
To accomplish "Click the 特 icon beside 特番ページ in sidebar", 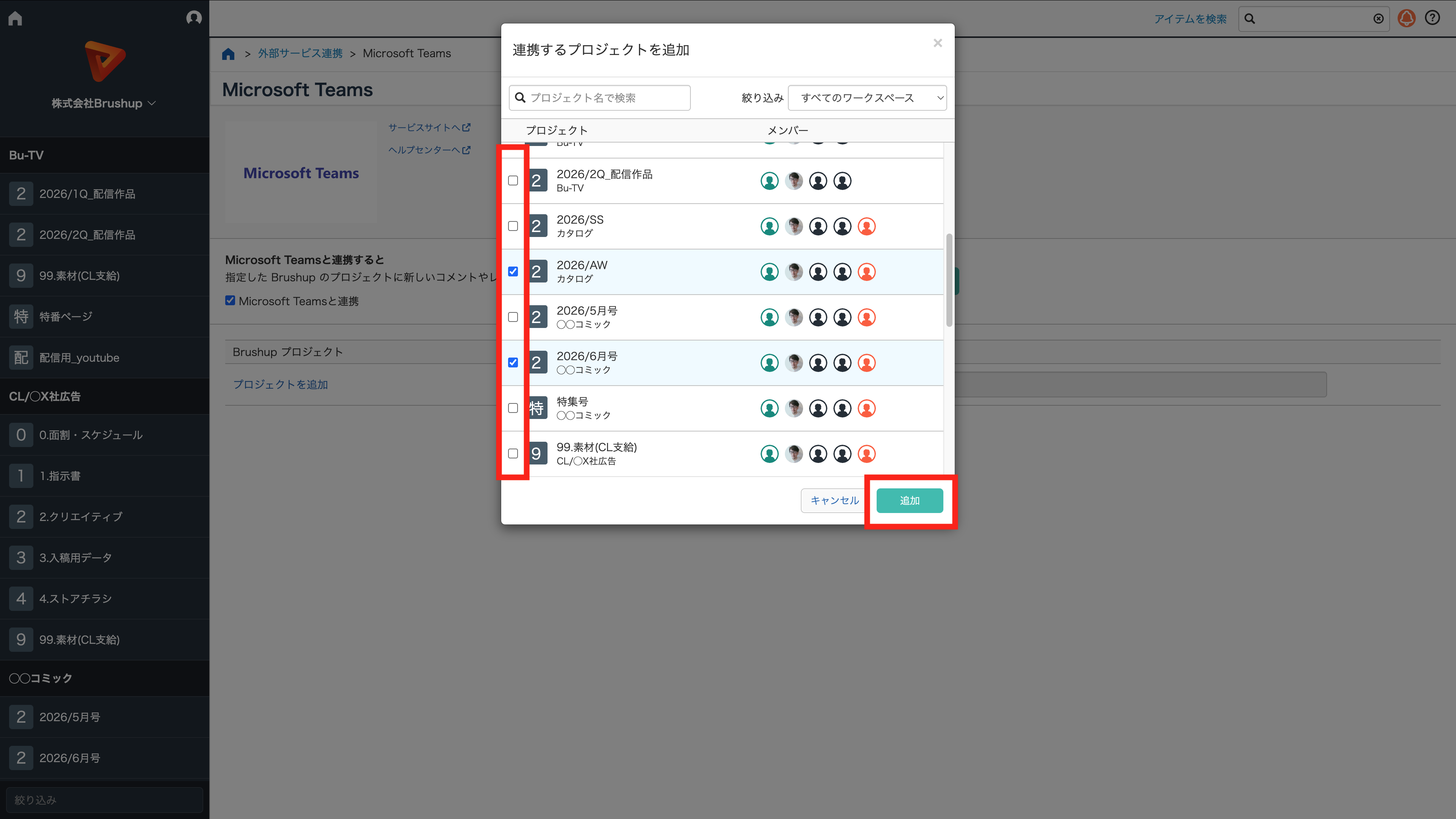I will click(x=21, y=317).
